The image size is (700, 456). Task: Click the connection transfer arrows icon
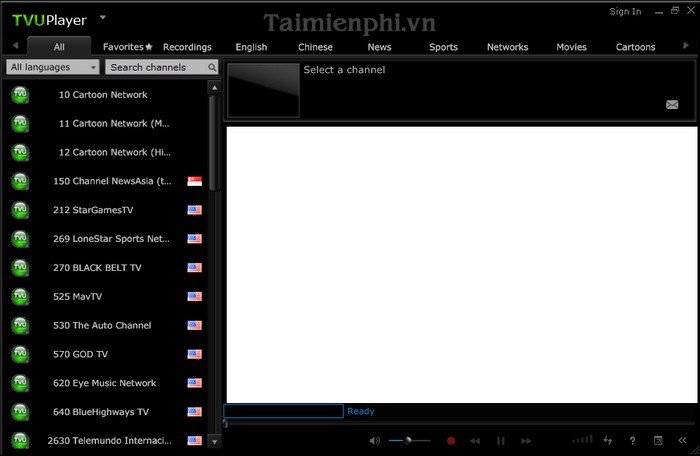click(x=608, y=440)
